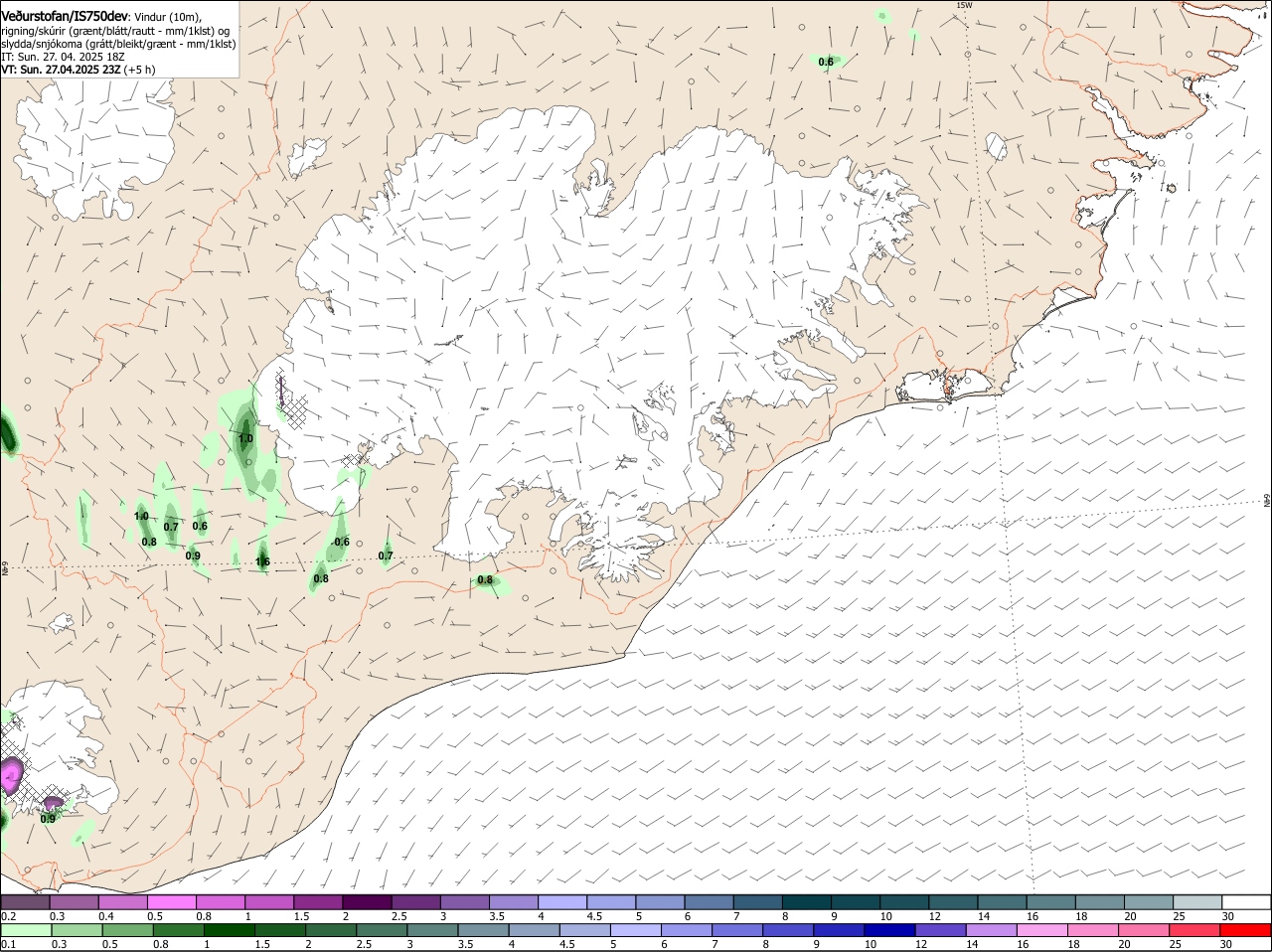Select the 'IT: Sun. 27. 04. 2025 18Z' line
This screenshot has width=1272, height=952.
click(x=62, y=57)
